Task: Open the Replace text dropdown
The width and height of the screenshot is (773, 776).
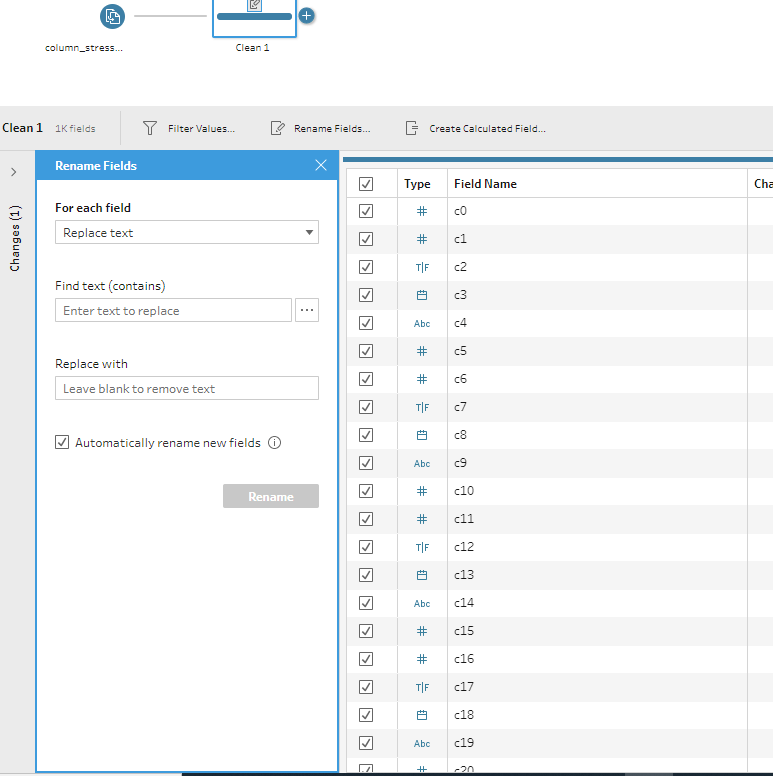Action: point(186,233)
